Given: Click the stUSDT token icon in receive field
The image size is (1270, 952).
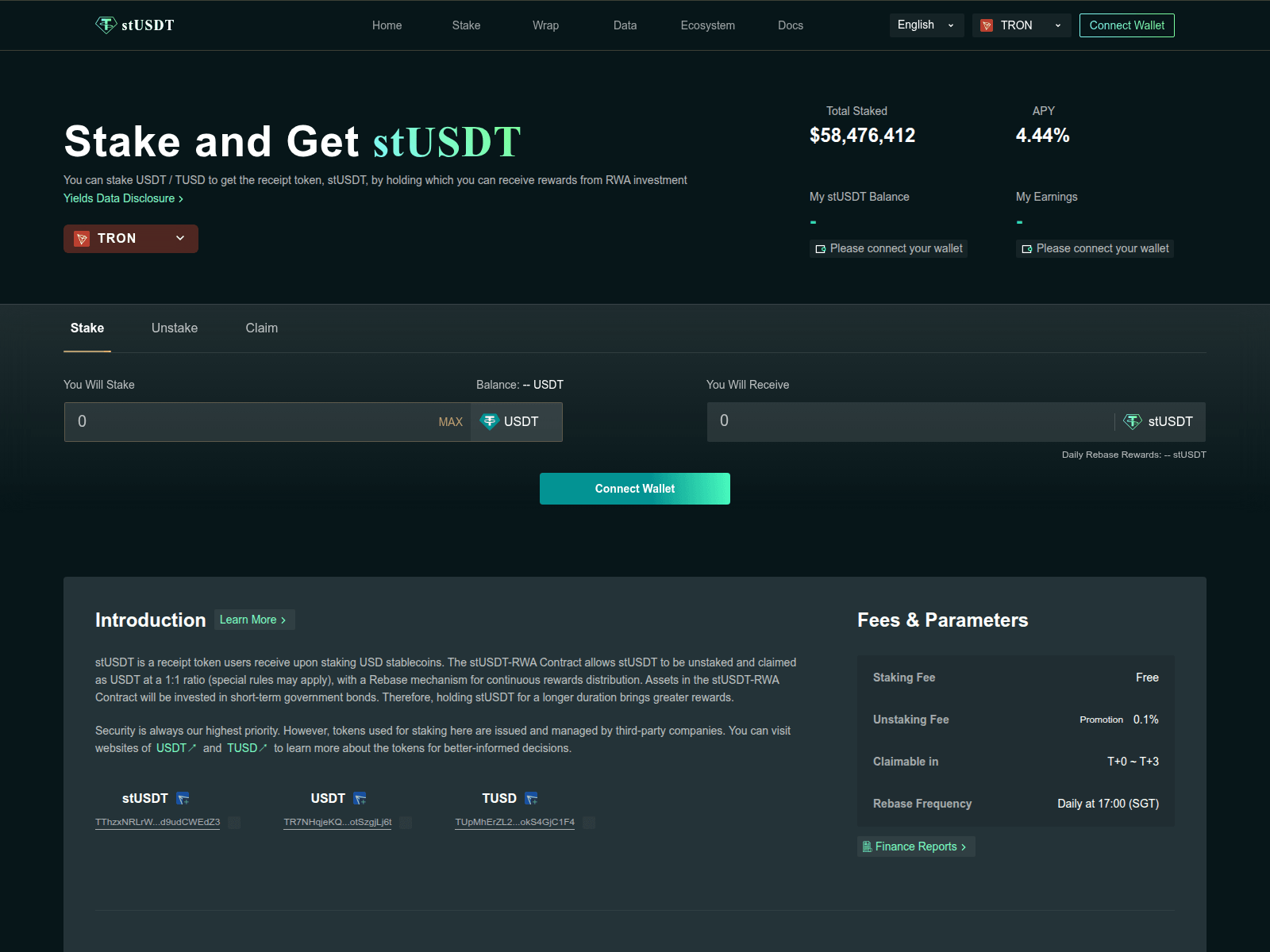Looking at the screenshot, I should (x=1133, y=421).
